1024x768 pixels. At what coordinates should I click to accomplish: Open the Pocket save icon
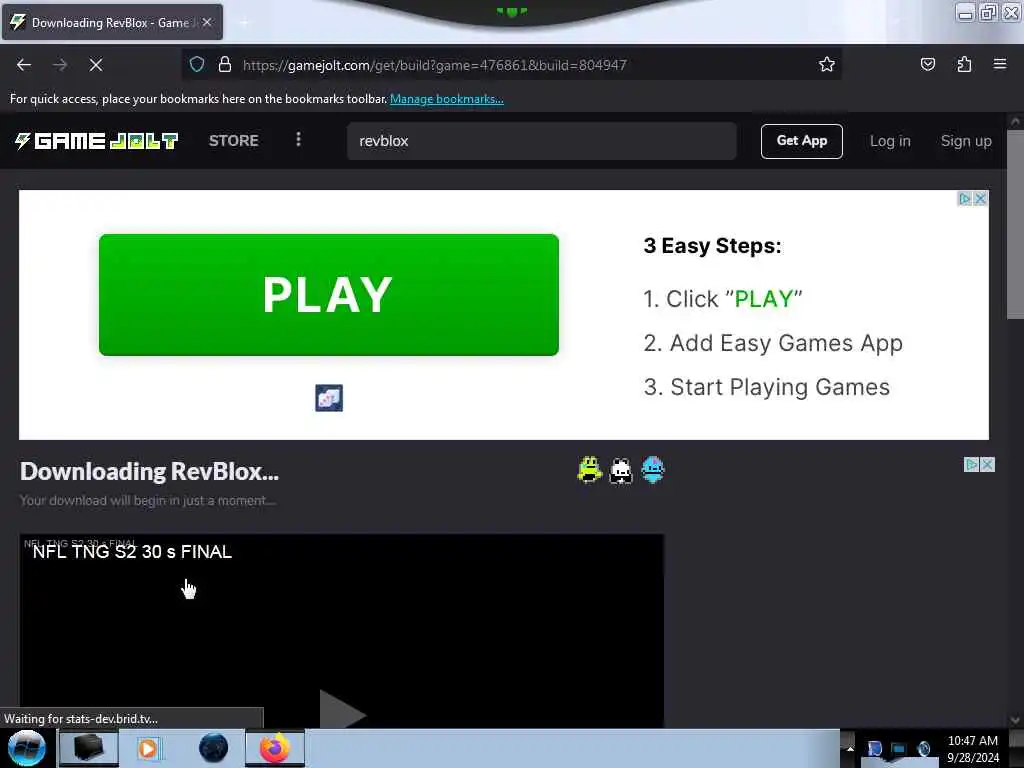[927, 64]
